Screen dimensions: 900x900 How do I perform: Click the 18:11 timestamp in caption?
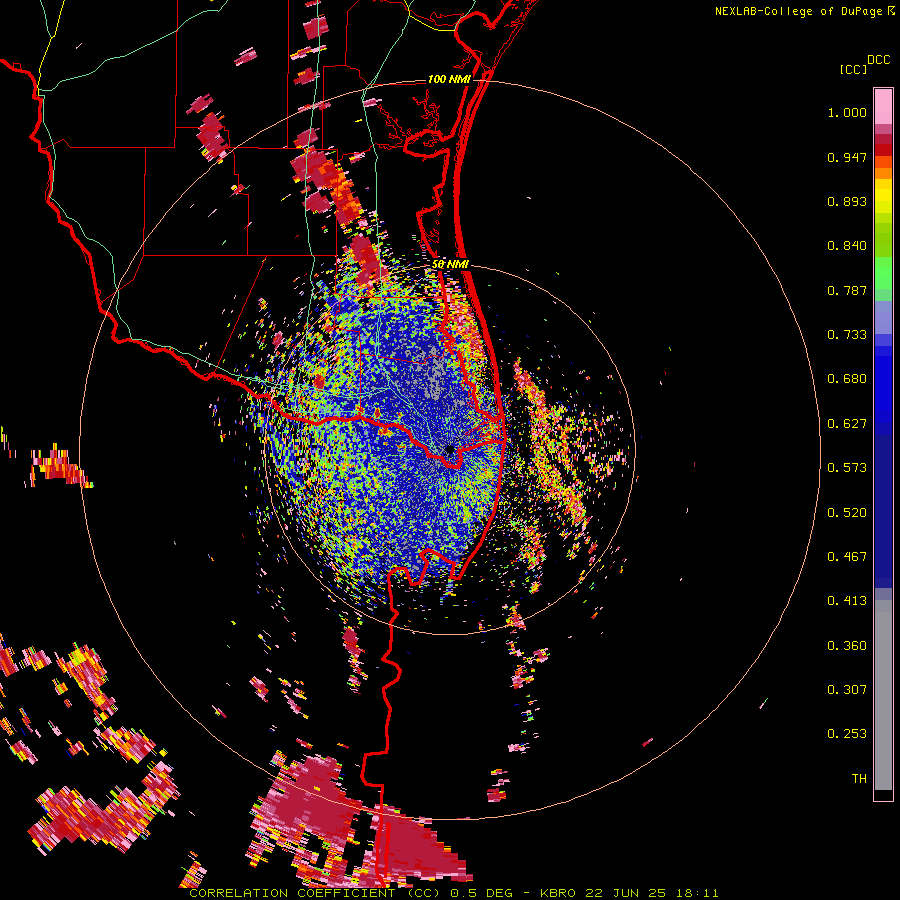[x=698, y=893]
